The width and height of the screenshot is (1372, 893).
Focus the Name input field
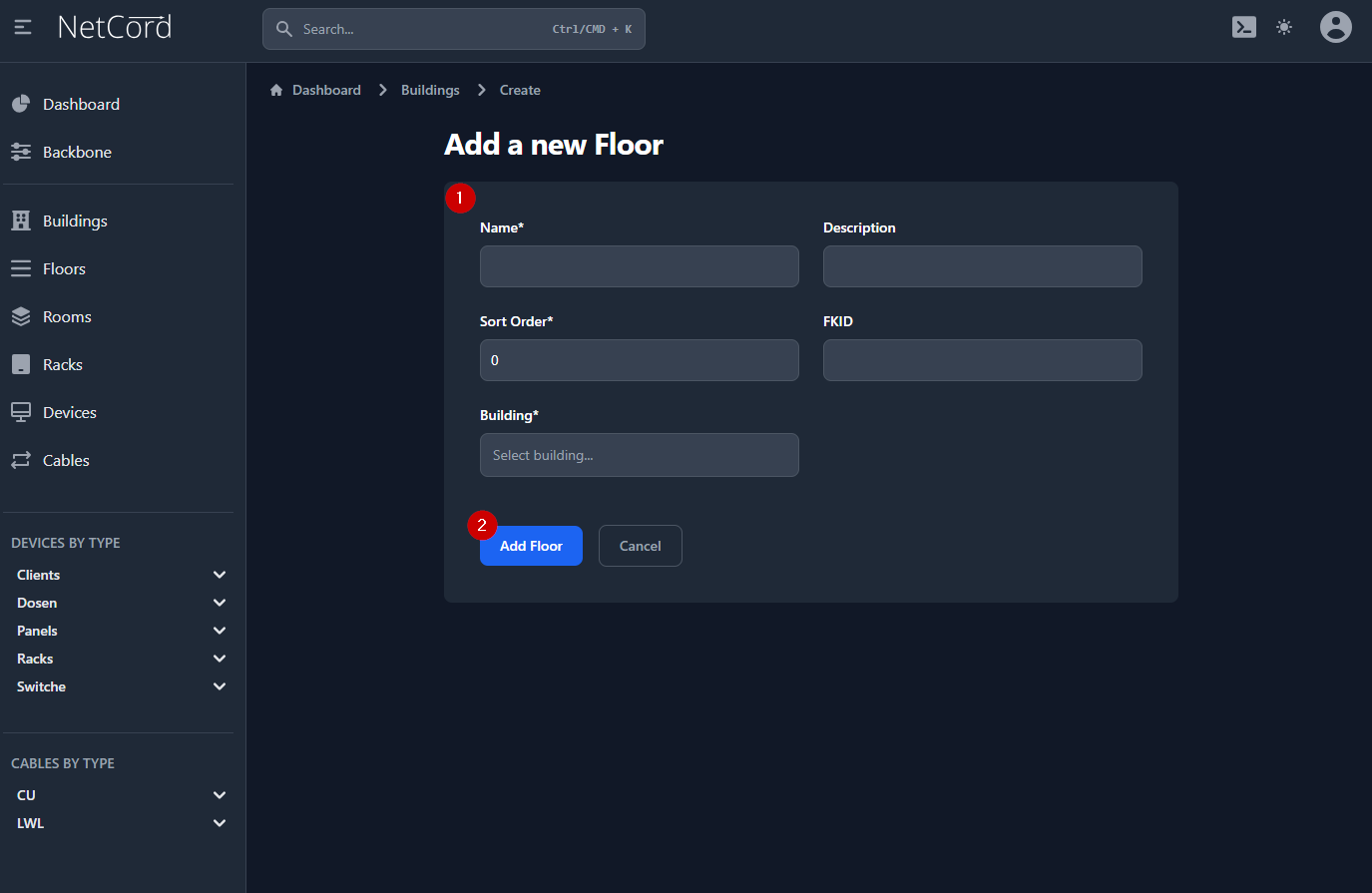pos(639,266)
